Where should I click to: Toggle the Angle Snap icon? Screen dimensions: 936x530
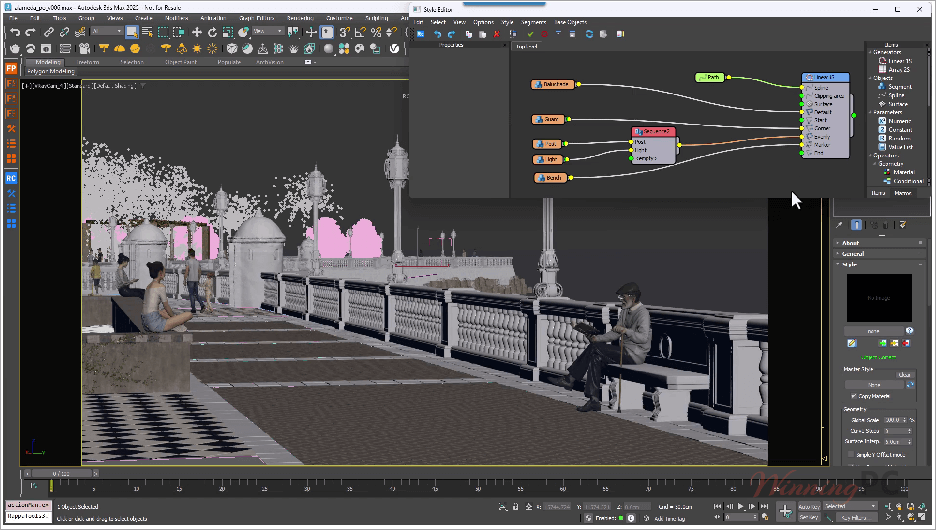360,32
